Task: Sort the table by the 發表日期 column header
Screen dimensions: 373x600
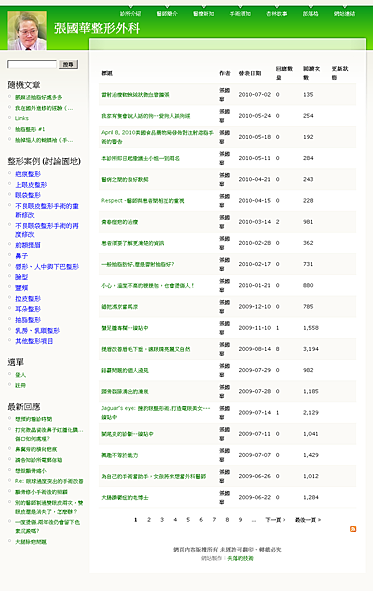Action: pyautogui.click(x=250, y=74)
